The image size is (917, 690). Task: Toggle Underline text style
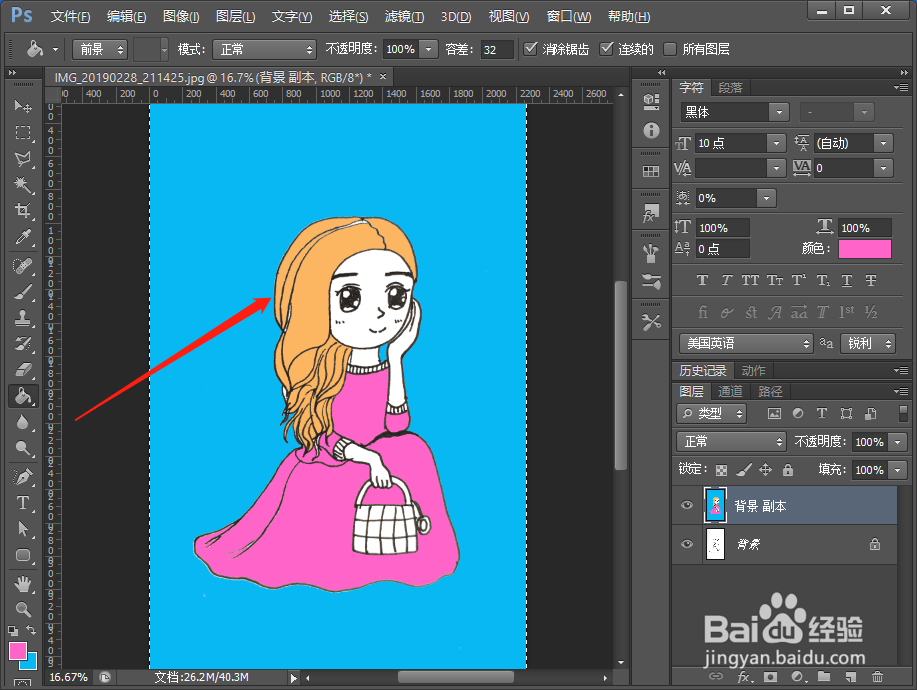847,281
